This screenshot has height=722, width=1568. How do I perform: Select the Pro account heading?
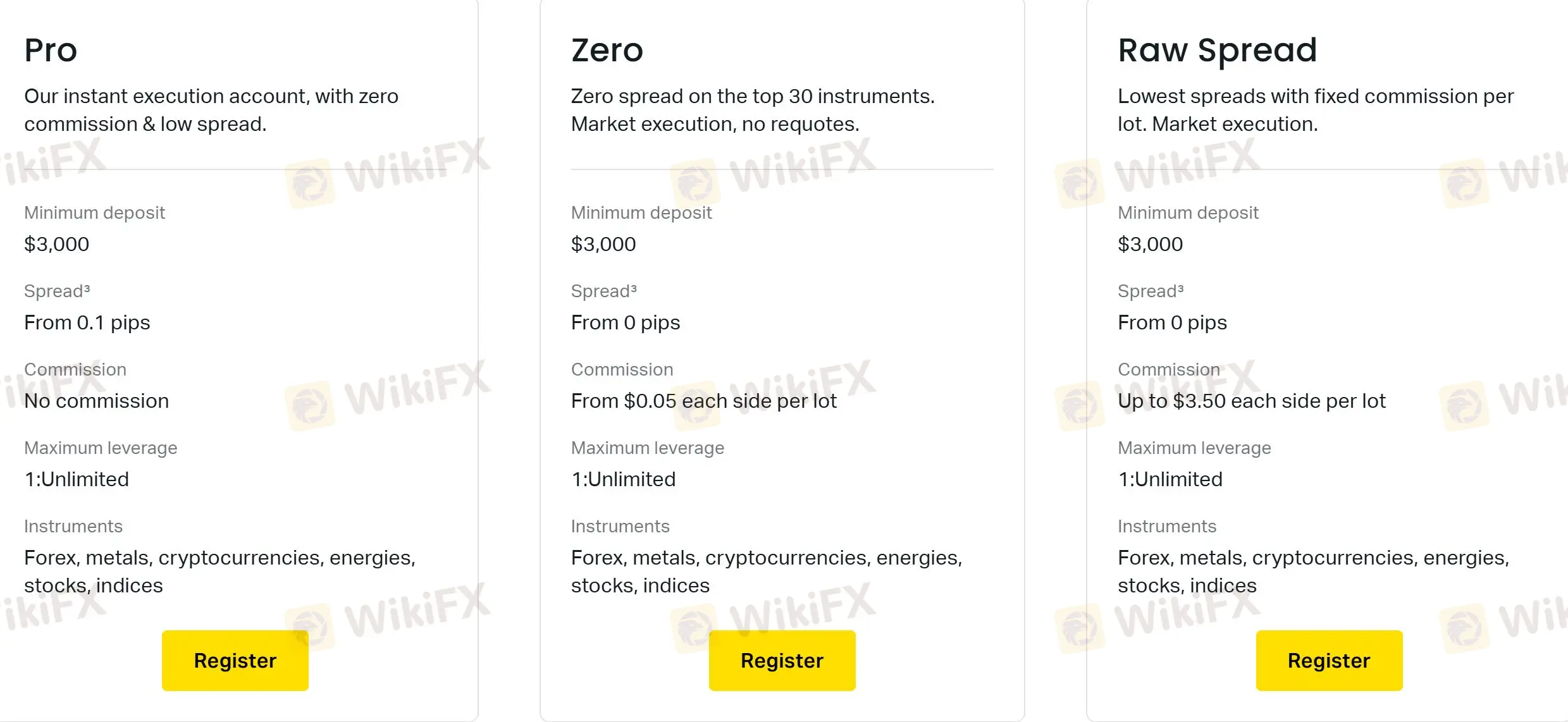coord(51,50)
